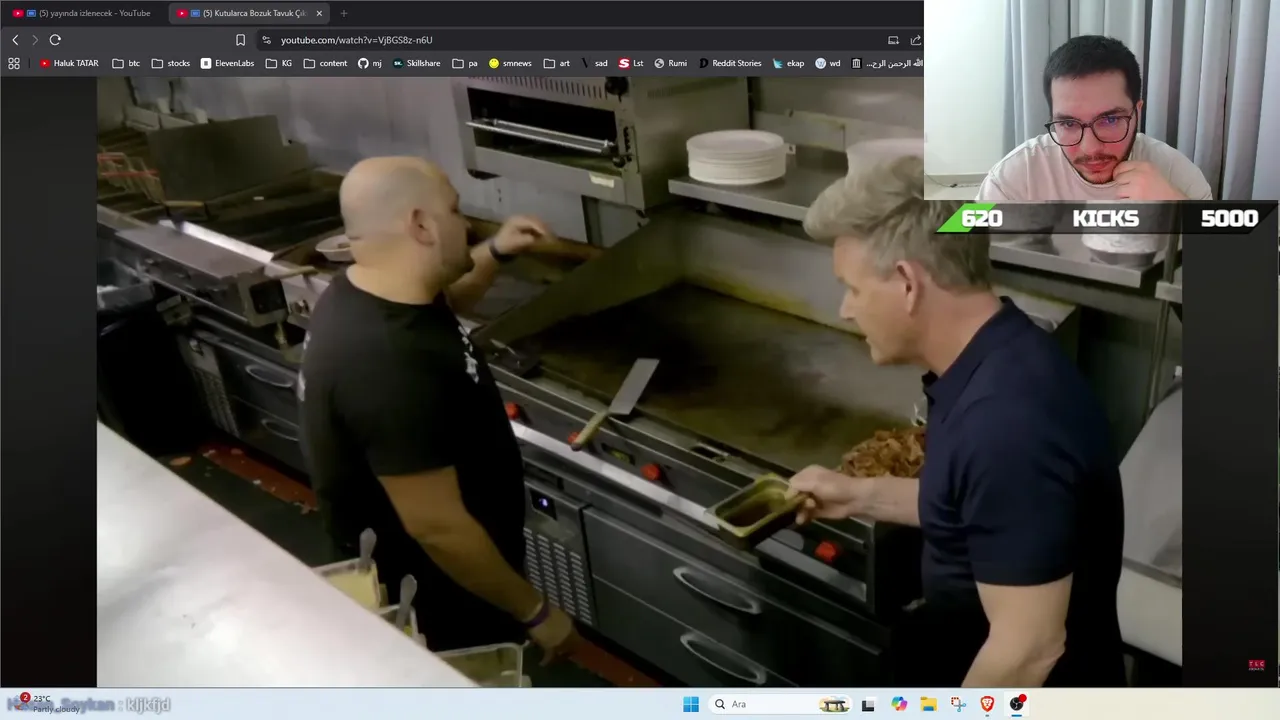
Task: Open Snipping Tool from the taskbar
Action: [x=958, y=704]
